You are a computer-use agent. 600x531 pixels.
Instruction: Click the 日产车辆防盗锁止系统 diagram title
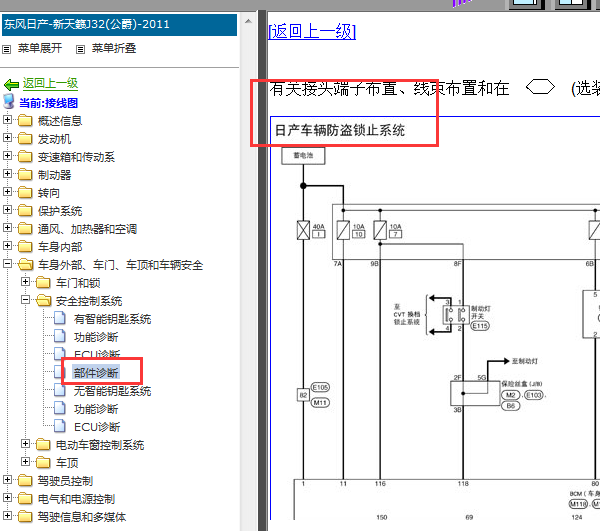[x=340, y=130]
